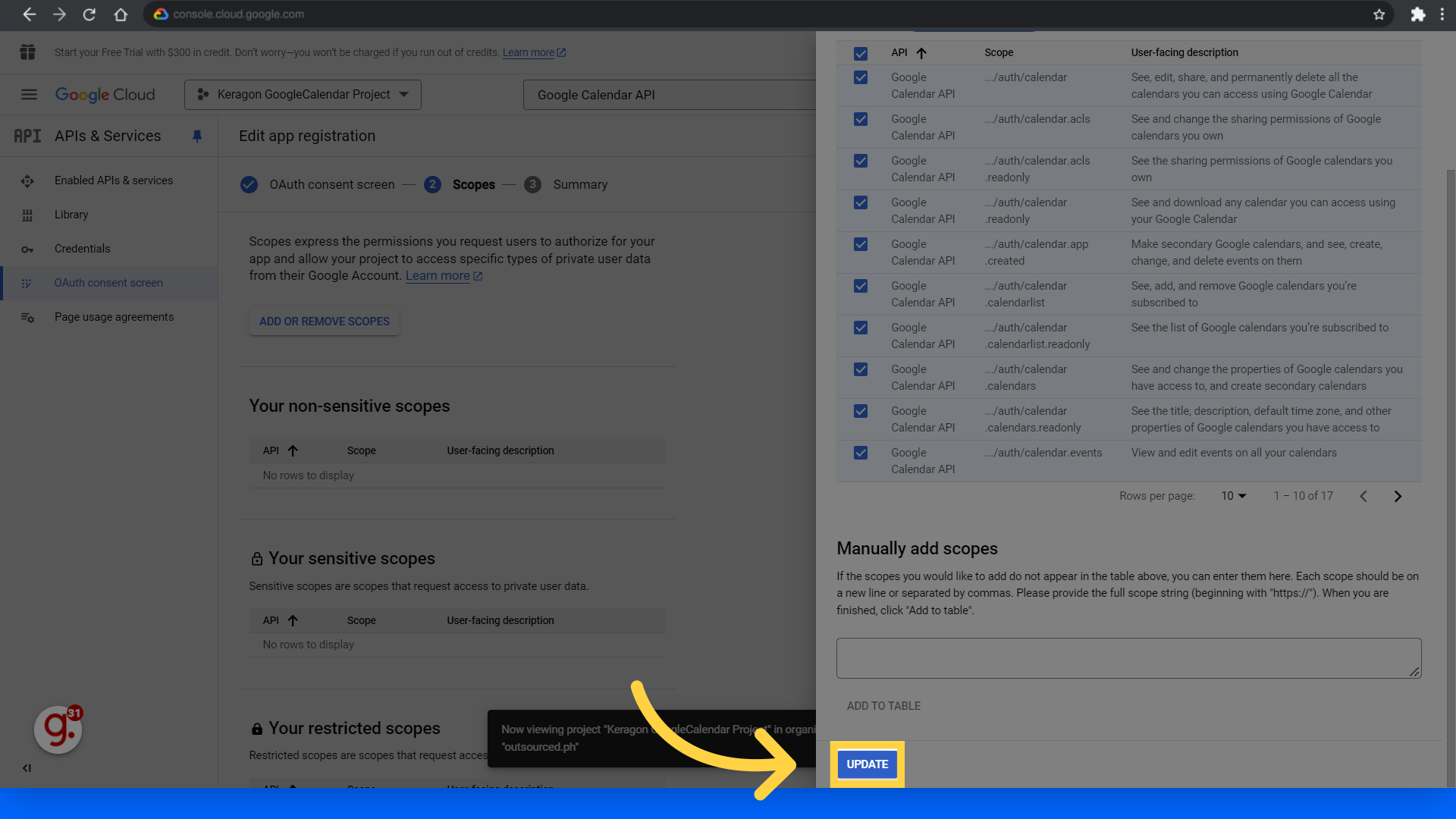Uncheck the calendar.calendarlist.readonly scope

(x=861, y=328)
